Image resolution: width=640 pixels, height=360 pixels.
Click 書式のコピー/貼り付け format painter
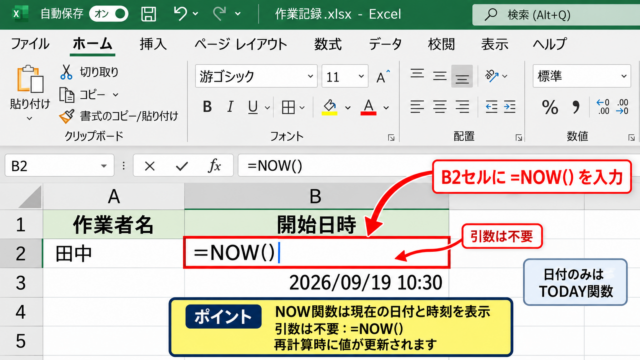pos(118,116)
